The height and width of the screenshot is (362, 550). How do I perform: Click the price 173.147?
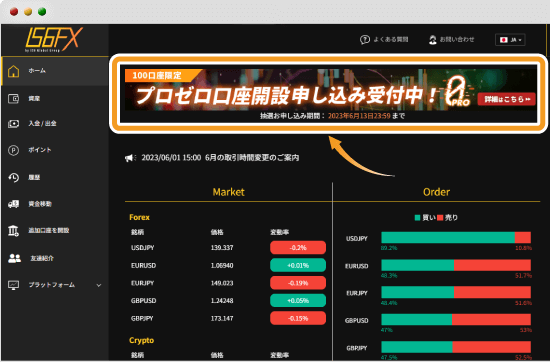222,319
